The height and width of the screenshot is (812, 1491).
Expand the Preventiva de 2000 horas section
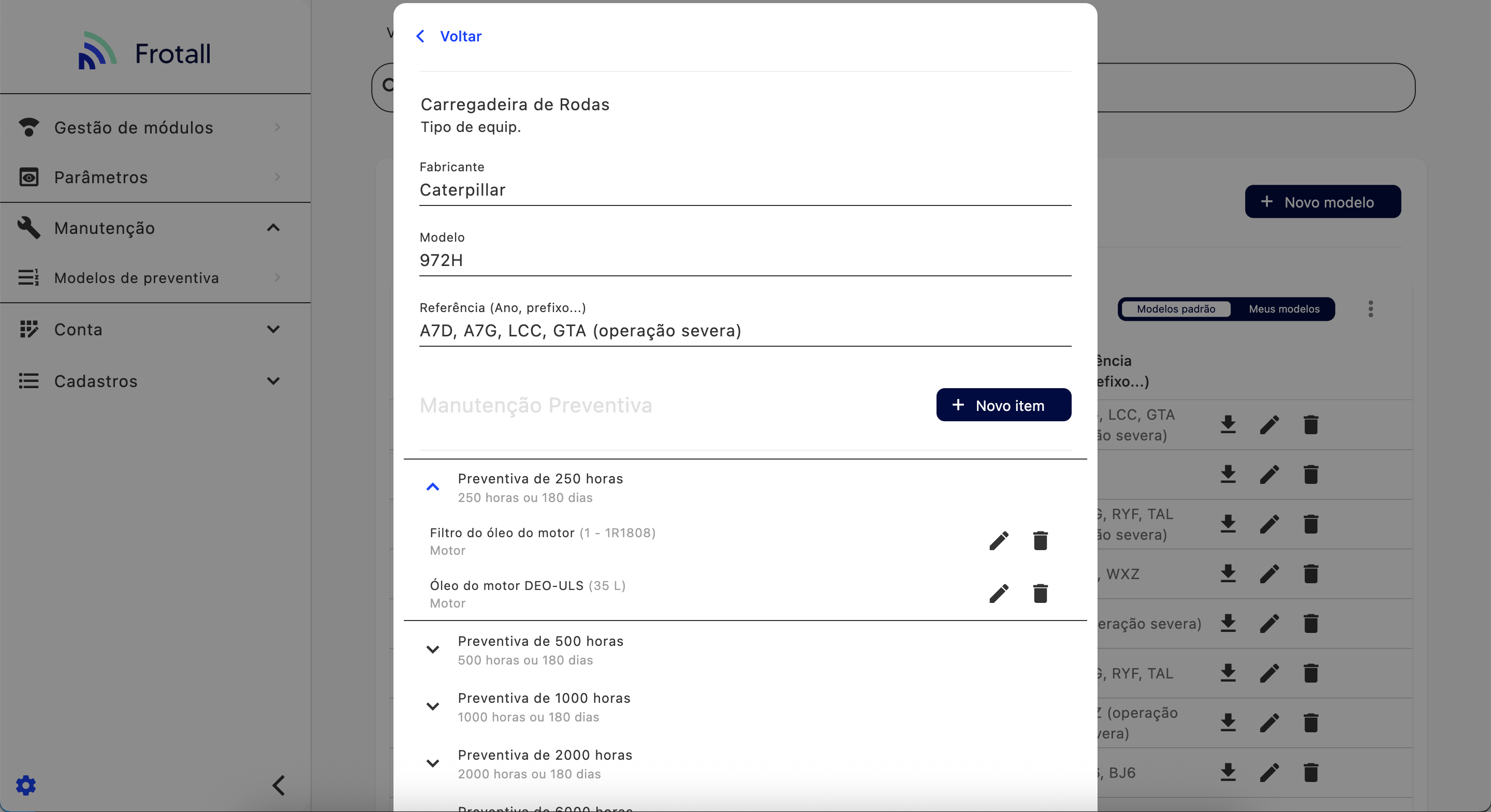[x=432, y=763]
